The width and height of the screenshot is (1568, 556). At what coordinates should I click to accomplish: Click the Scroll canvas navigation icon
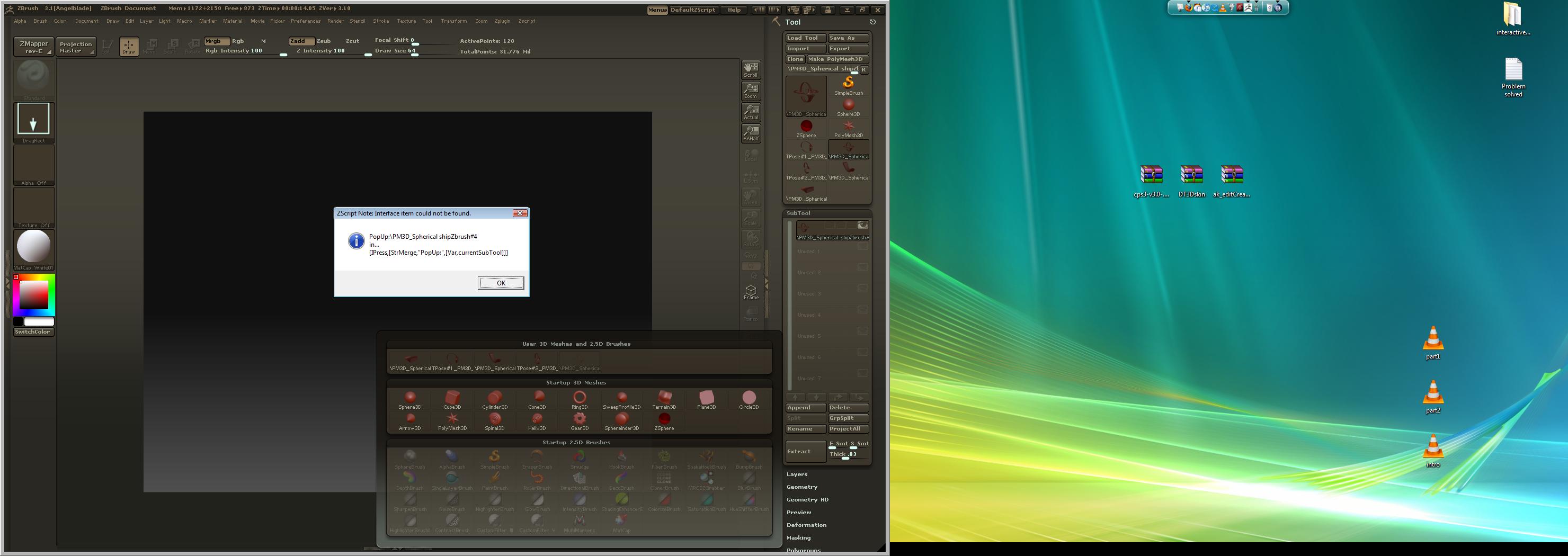click(751, 69)
